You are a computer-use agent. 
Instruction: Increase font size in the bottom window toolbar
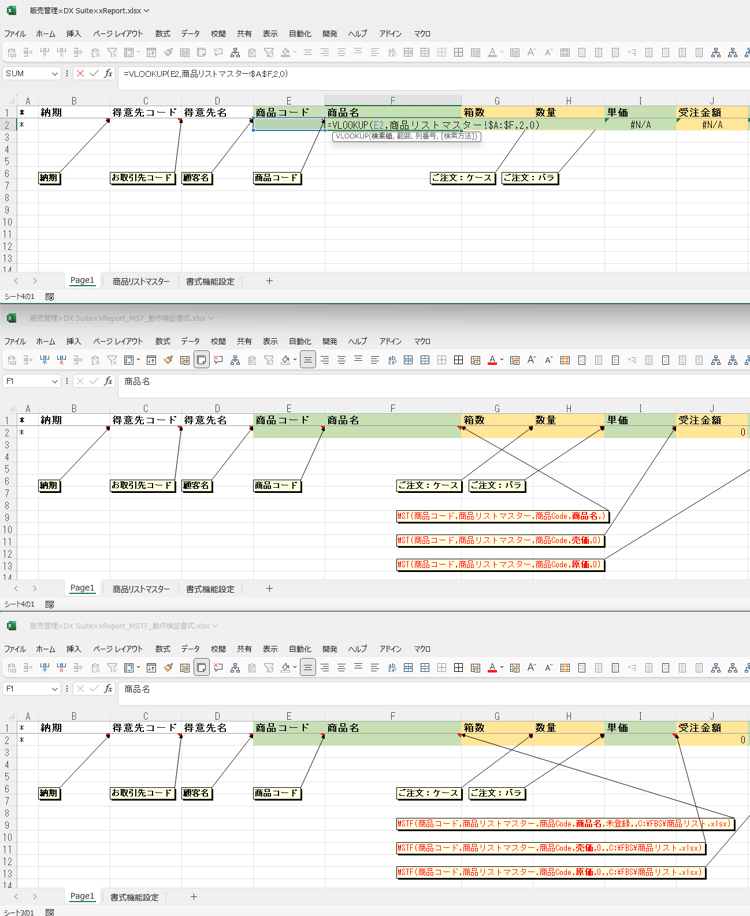(531, 667)
